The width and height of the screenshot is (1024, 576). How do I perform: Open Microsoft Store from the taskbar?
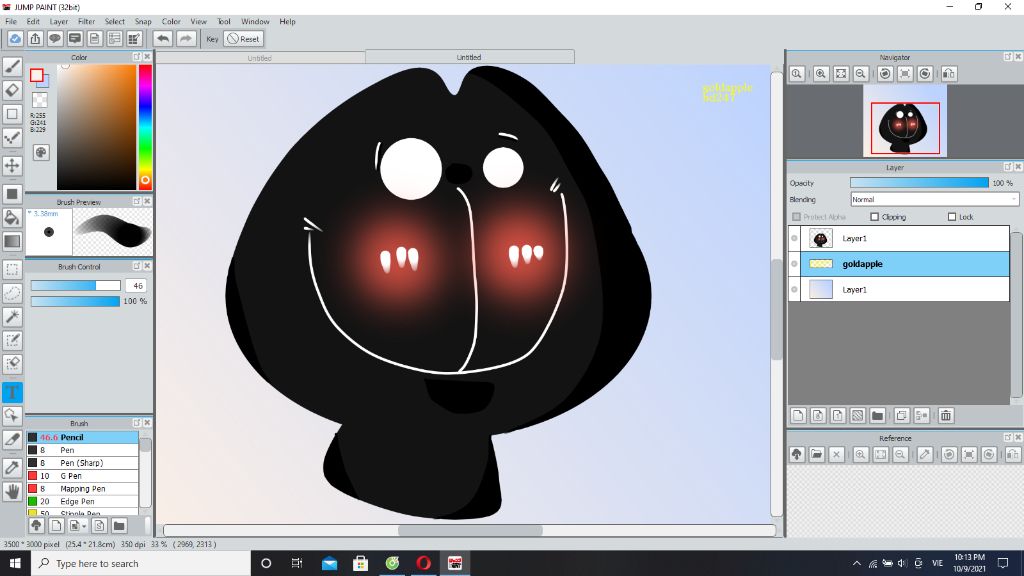(360, 563)
